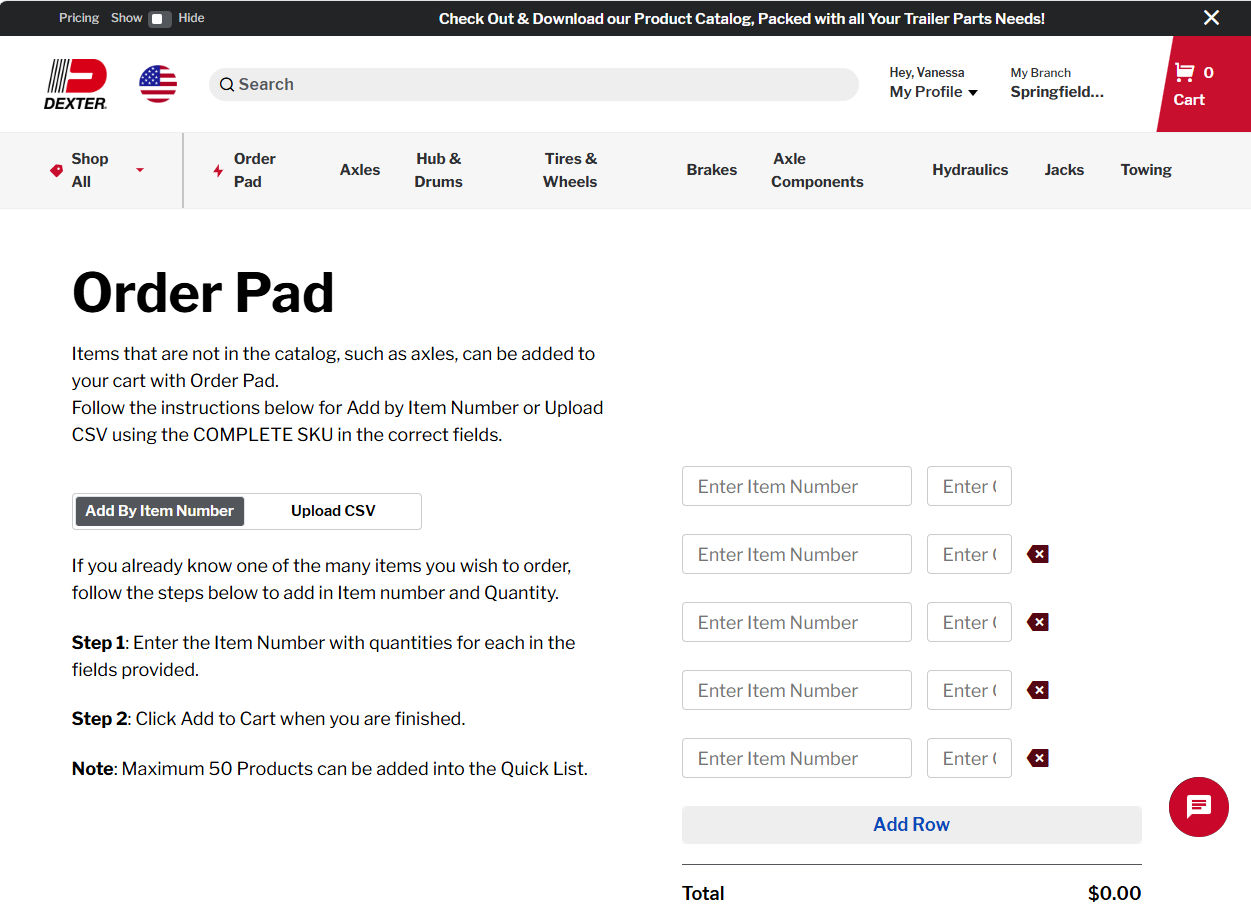Screen dimensions: 1251x905
Task: Go to the Hydraulics category
Action: click(x=970, y=170)
